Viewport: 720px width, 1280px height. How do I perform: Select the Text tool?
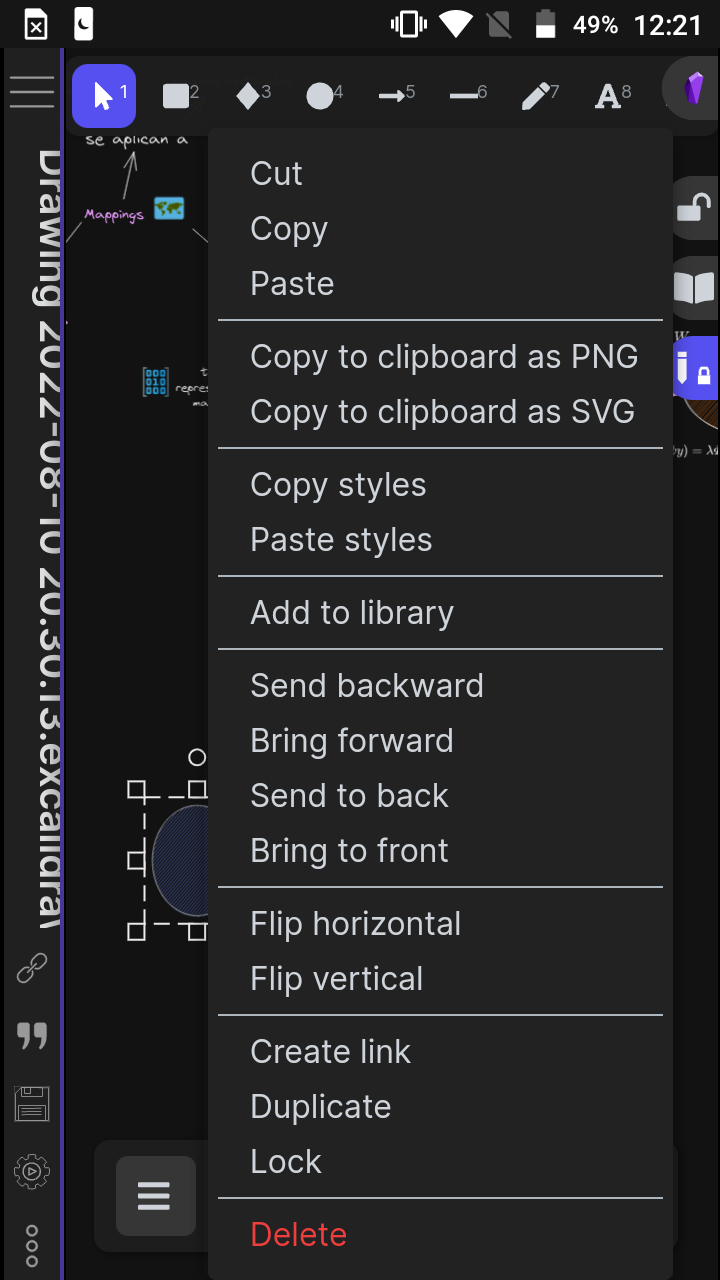click(x=608, y=95)
